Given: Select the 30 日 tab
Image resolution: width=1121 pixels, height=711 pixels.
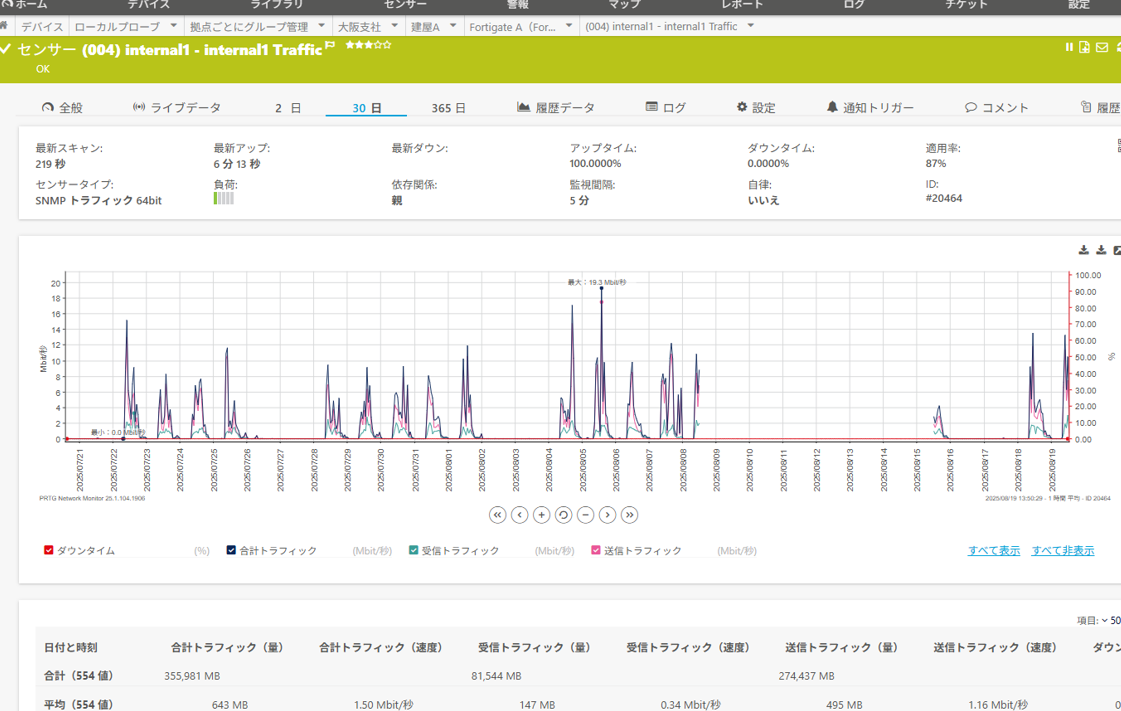Looking at the screenshot, I should pyautogui.click(x=366, y=108).
